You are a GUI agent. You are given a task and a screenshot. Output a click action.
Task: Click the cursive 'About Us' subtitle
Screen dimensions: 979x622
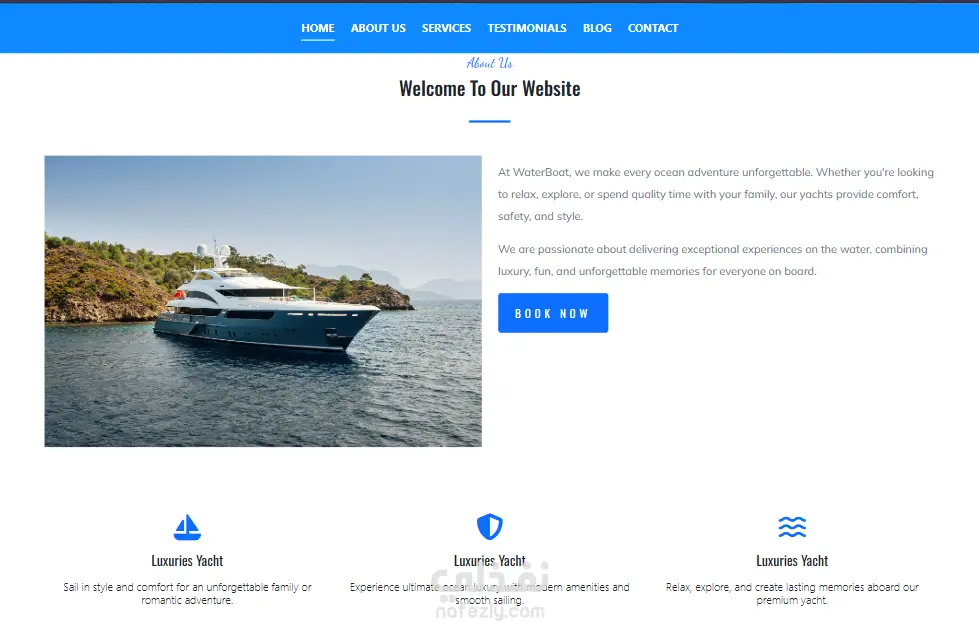(x=490, y=63)
